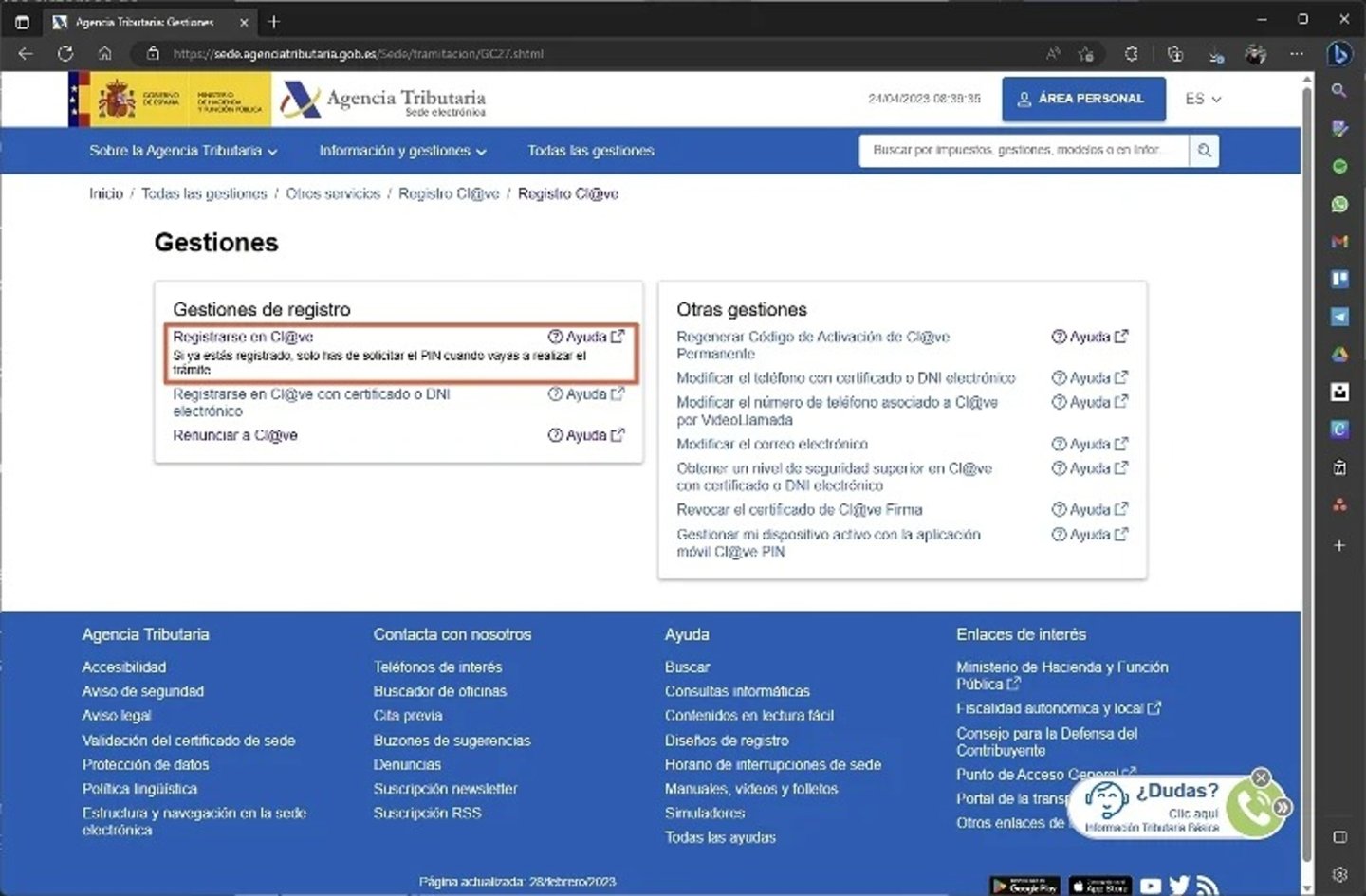The width and height of the screenshot is (1366, 896).
Task: Select the blue search magnifier button
Action: (x=1204, y=150)
